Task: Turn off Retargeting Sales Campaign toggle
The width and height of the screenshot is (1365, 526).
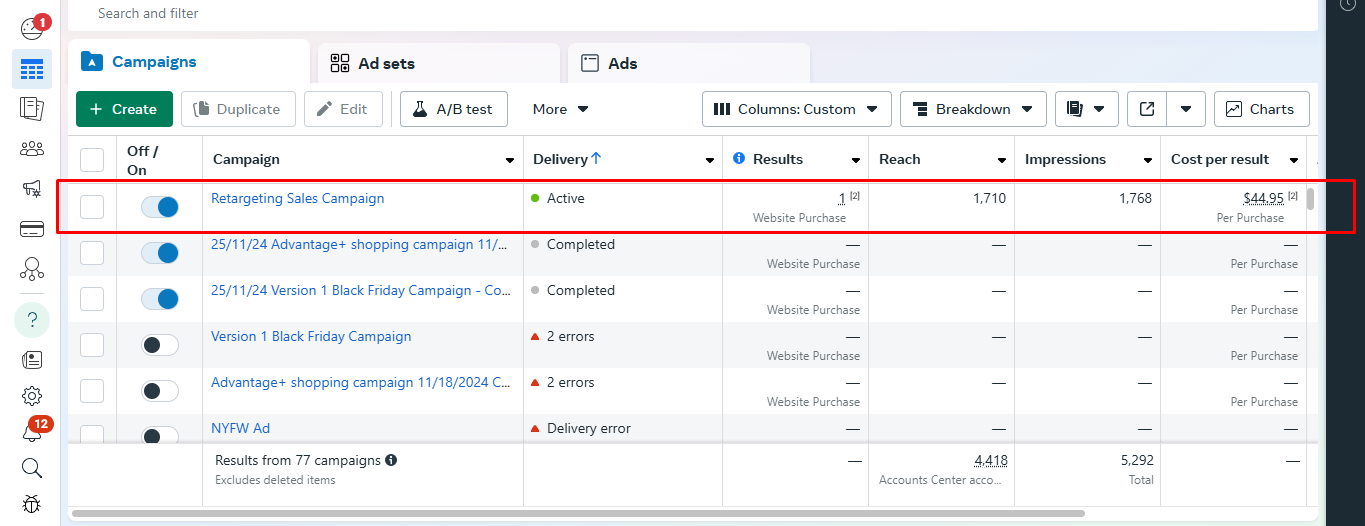Action: click(160, 207)
